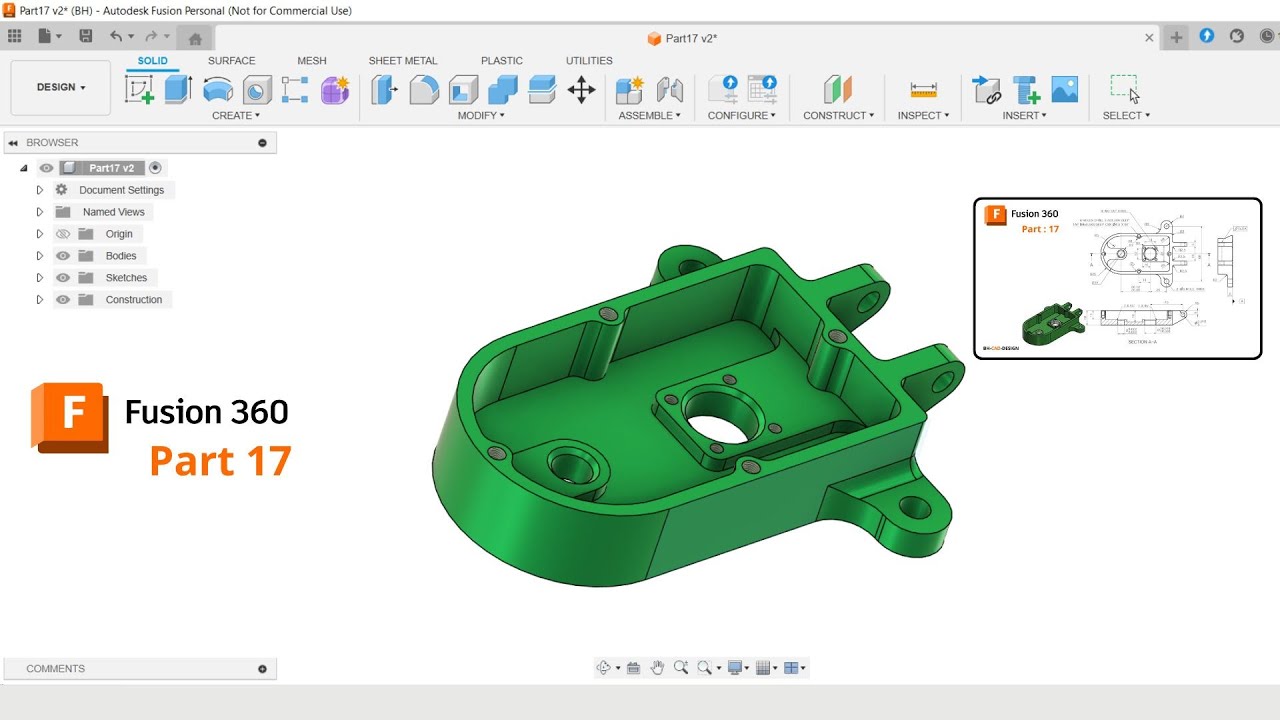Select the Press Pull tool
Screen dimensions: 1280x720
click(x=385, y=90)
